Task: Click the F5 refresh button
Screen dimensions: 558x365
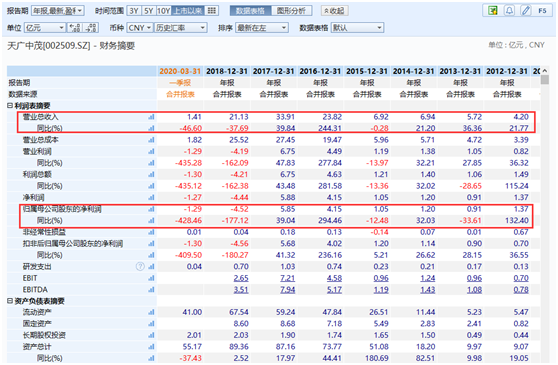Action: [x=542, y=11]
